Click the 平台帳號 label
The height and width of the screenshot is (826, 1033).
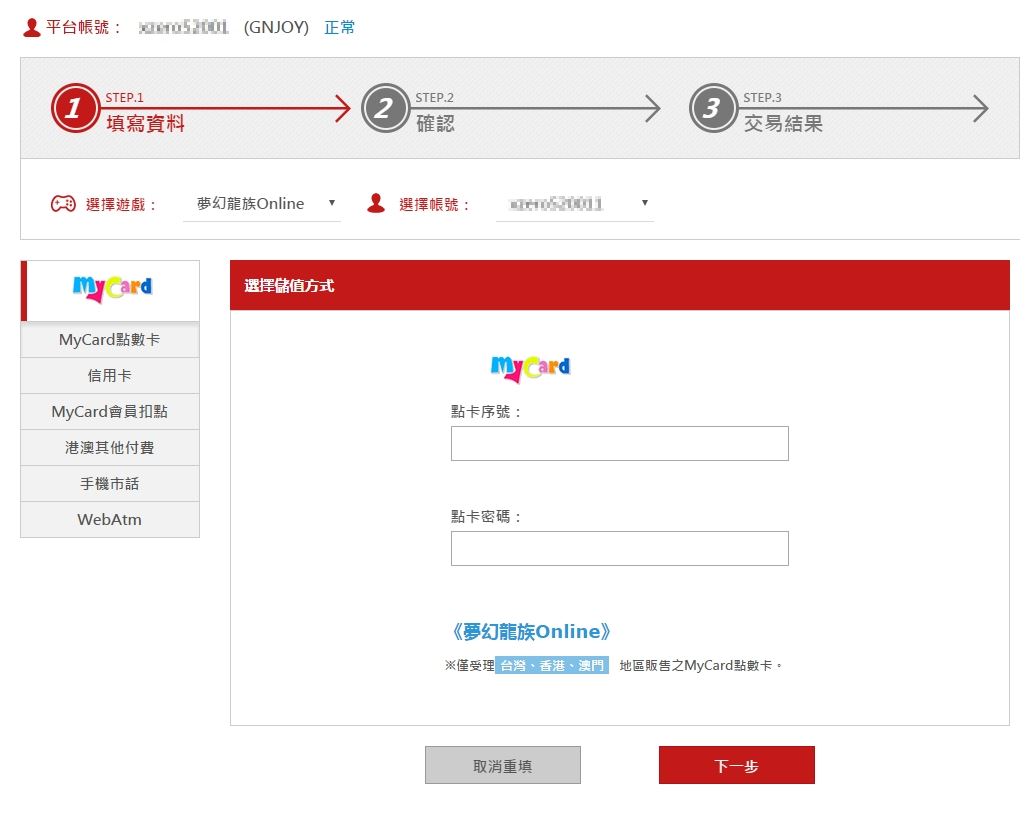83,28
